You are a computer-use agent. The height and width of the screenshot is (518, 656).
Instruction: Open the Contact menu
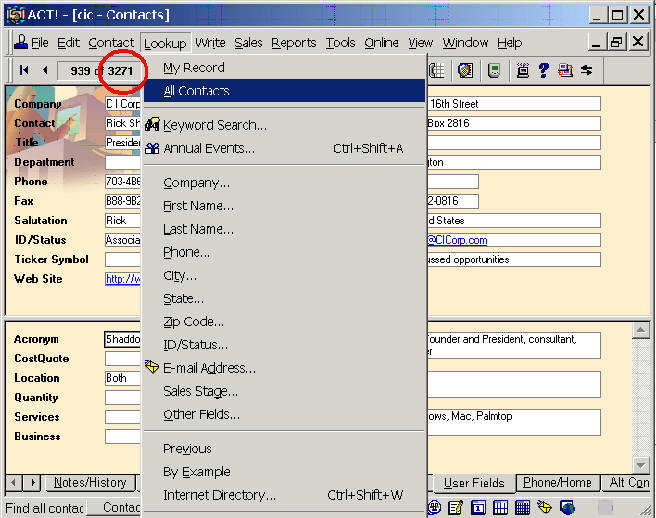[111, 43]
